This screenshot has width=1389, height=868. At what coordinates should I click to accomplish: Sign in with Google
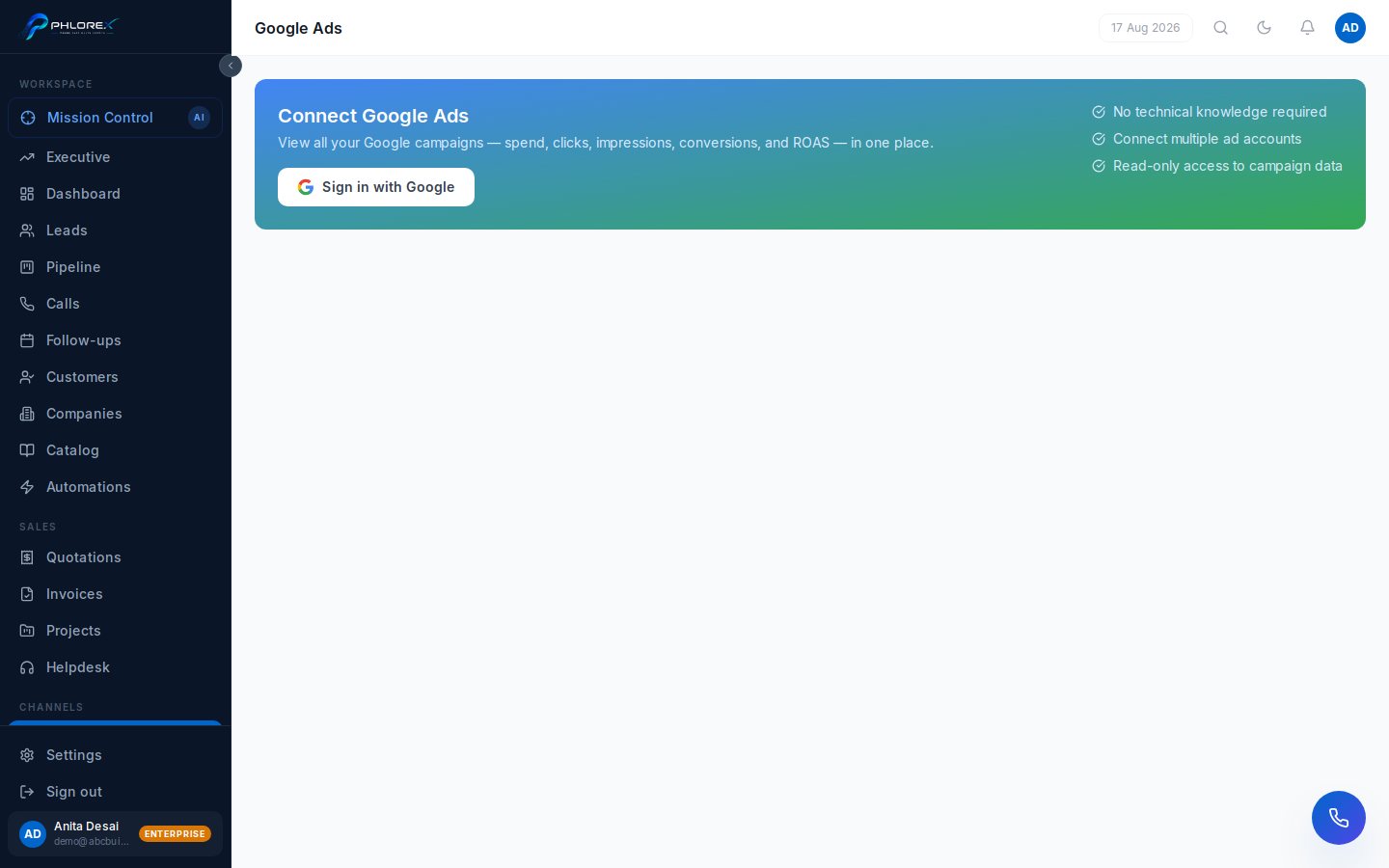[x=376, y=187]
